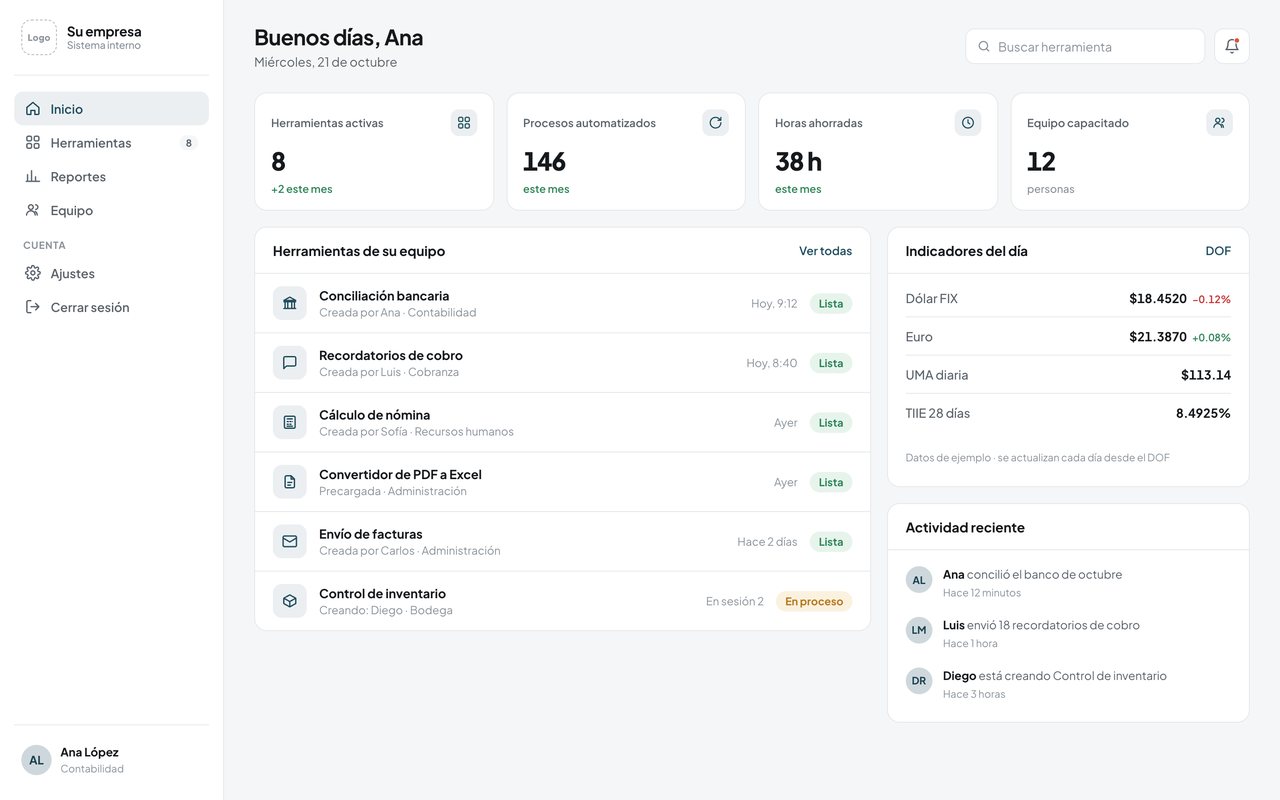Open Equipo in the sidebar

[x=111, y=211]
